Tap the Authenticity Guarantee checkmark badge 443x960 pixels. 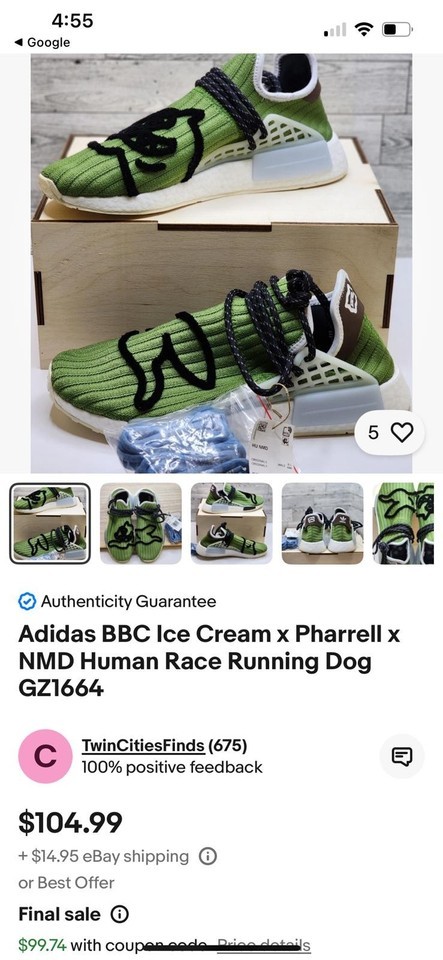26,602
